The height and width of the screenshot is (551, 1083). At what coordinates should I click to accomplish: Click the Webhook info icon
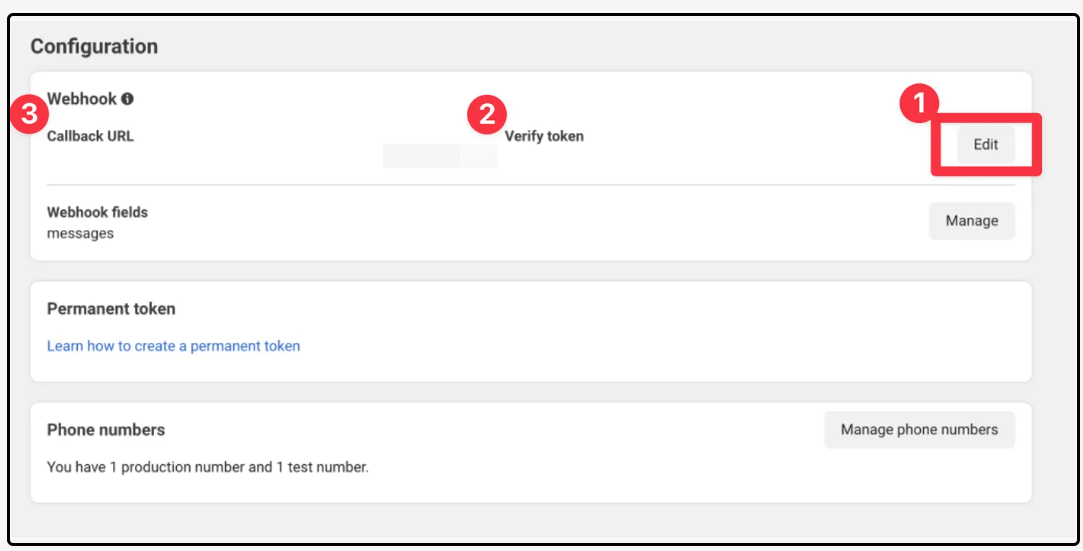(x=127, y=99)
